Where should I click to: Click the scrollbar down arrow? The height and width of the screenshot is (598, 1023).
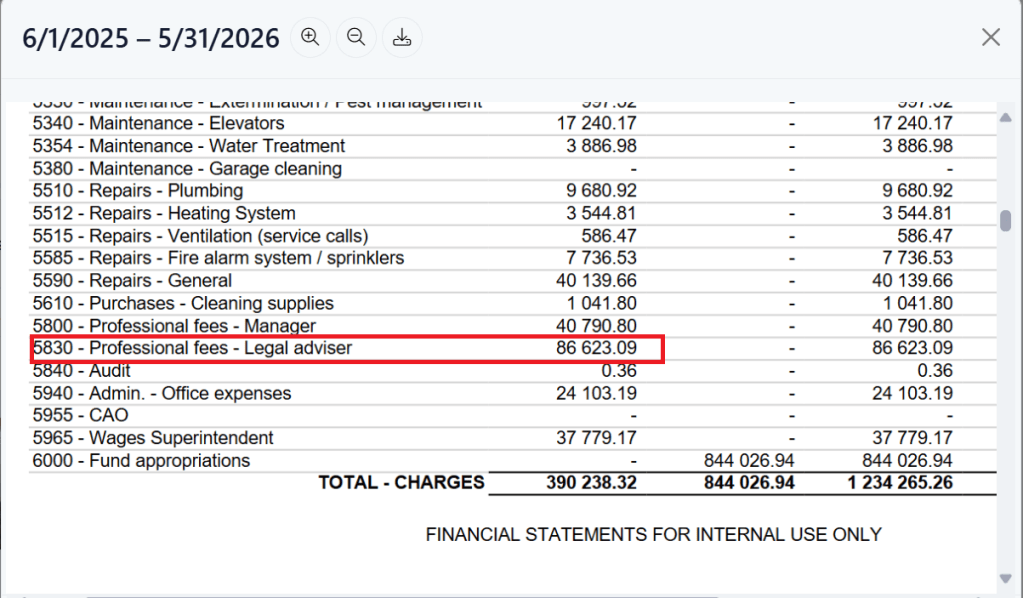click(x=1005, y=579)
